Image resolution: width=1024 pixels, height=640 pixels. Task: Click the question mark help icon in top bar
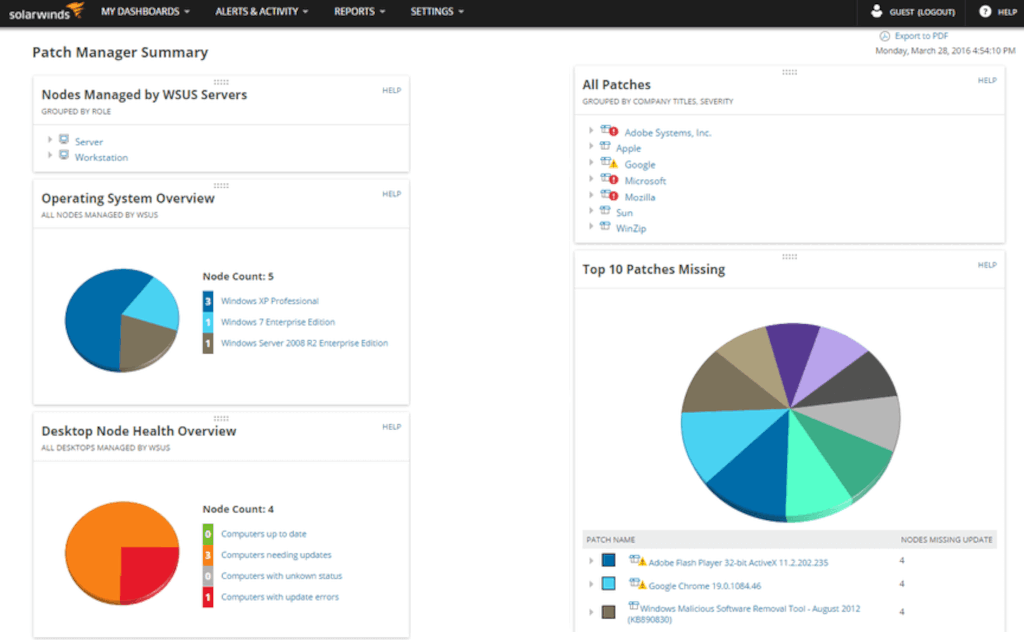985,11
